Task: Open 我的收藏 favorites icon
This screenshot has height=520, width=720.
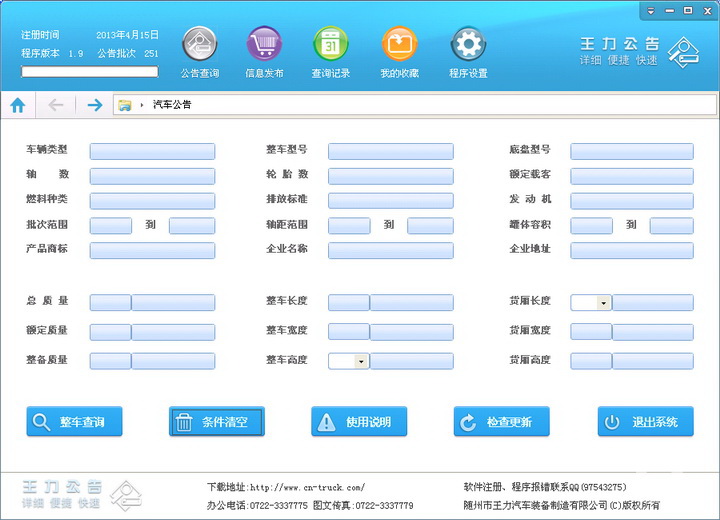Action: point(399,46)
